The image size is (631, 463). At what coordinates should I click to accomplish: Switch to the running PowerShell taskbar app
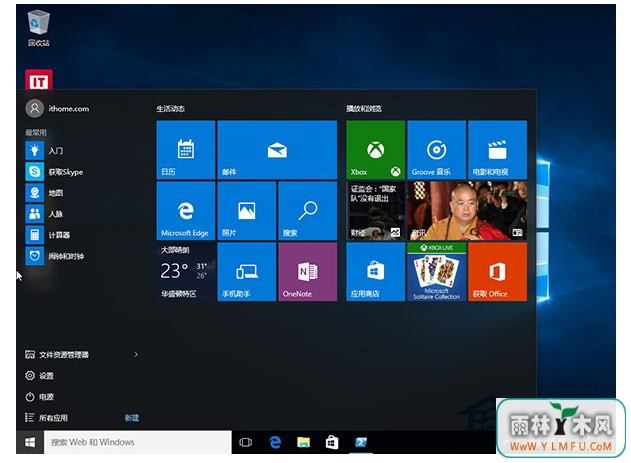pos(361,442)
